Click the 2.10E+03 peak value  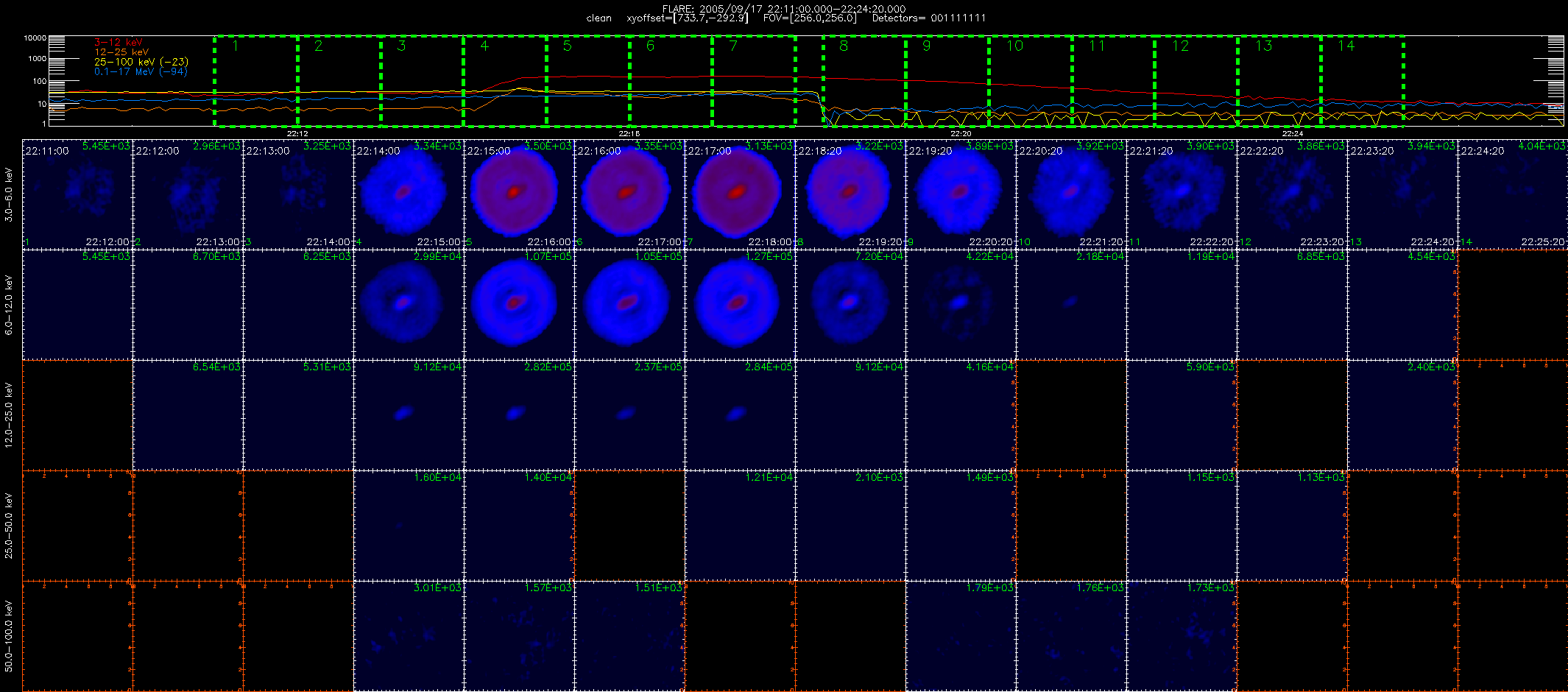click(879, 478)
